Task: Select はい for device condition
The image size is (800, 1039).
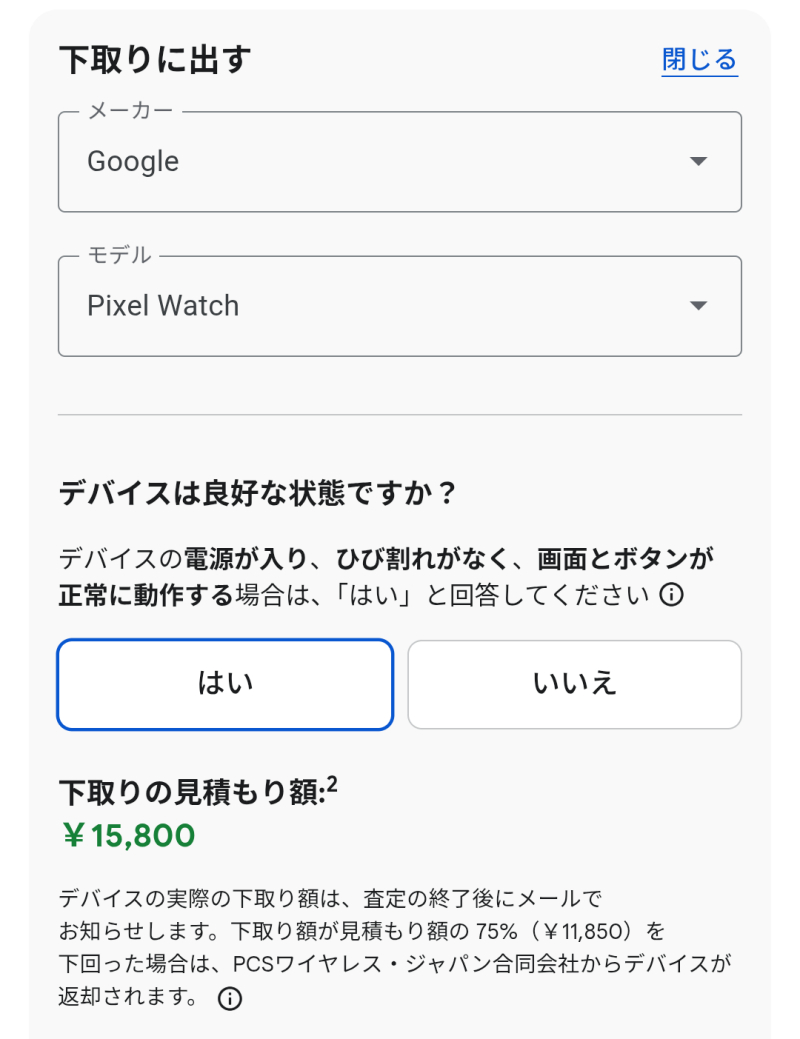Action: 225,685
